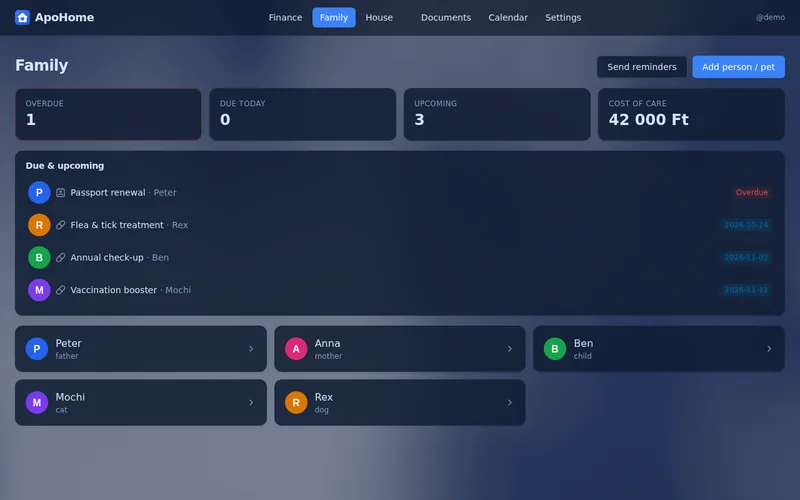Click the ApoHome brand name

[64, 17]
